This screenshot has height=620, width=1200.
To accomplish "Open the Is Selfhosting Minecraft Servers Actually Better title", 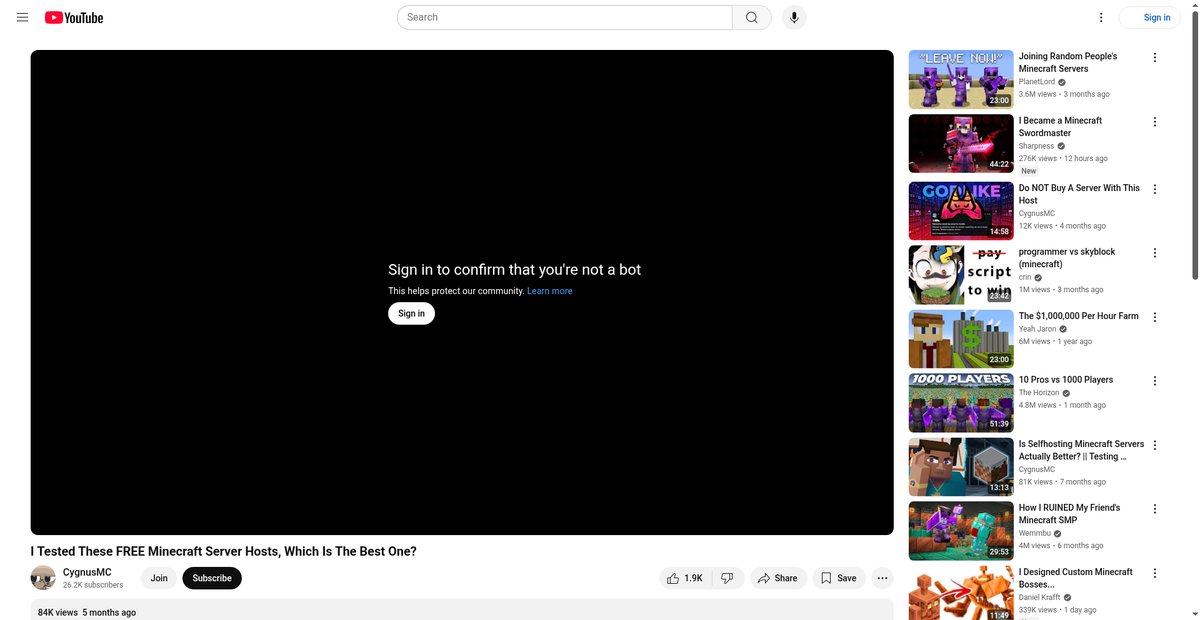I will [x=1082, y=450].
